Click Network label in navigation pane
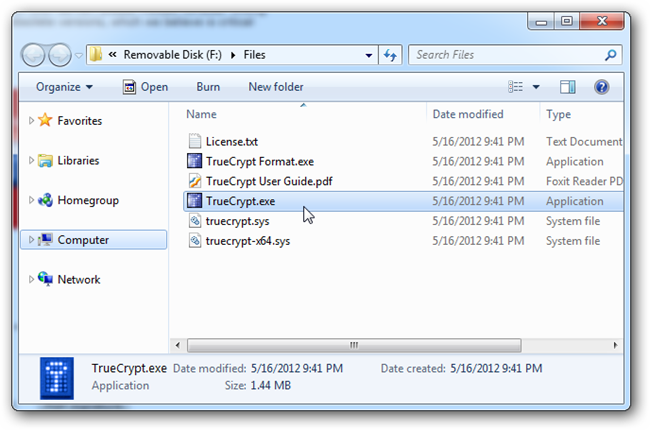 click(x=79, y=279)
